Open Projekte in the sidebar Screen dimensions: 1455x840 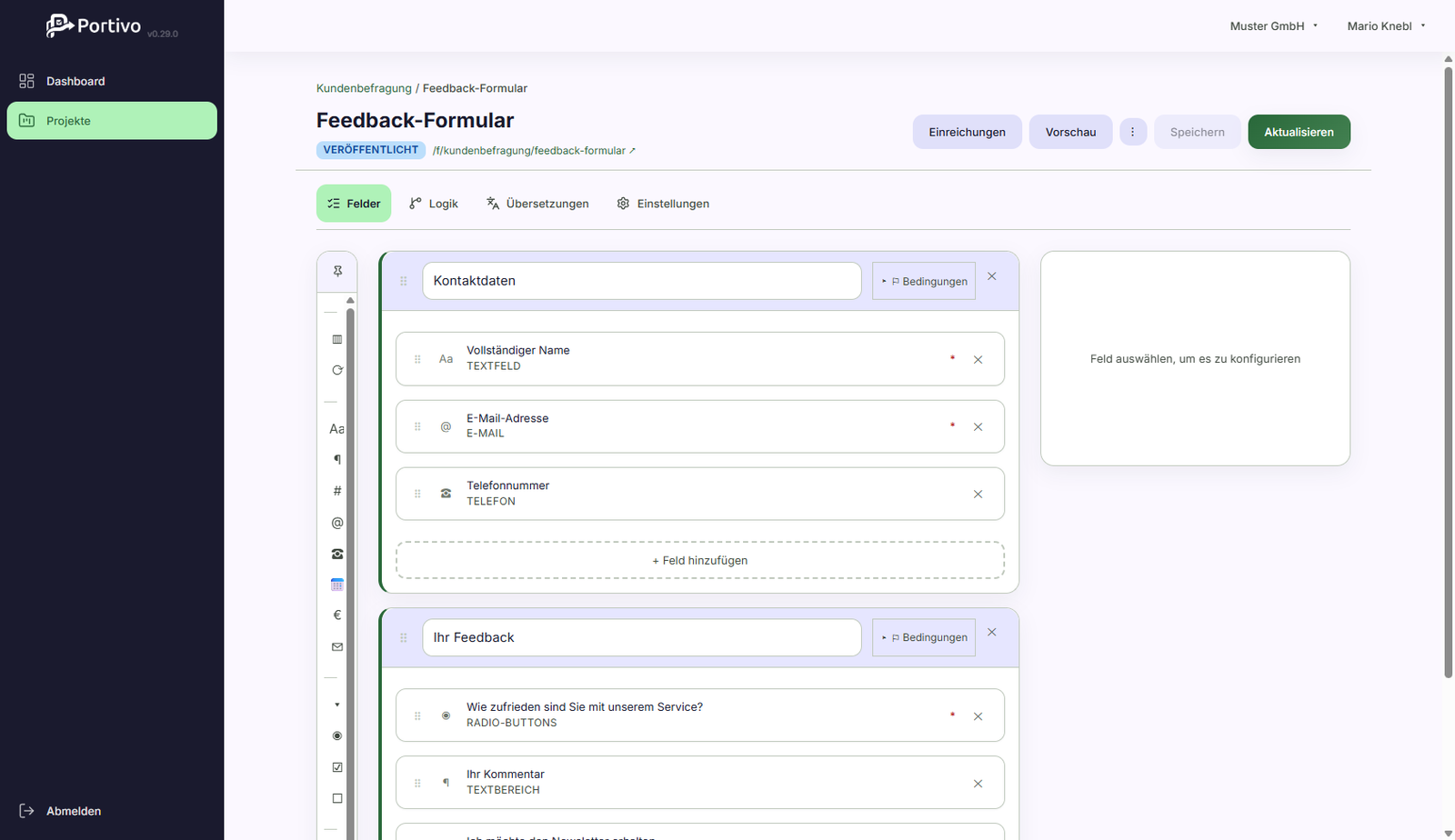[x=112, y=121]
